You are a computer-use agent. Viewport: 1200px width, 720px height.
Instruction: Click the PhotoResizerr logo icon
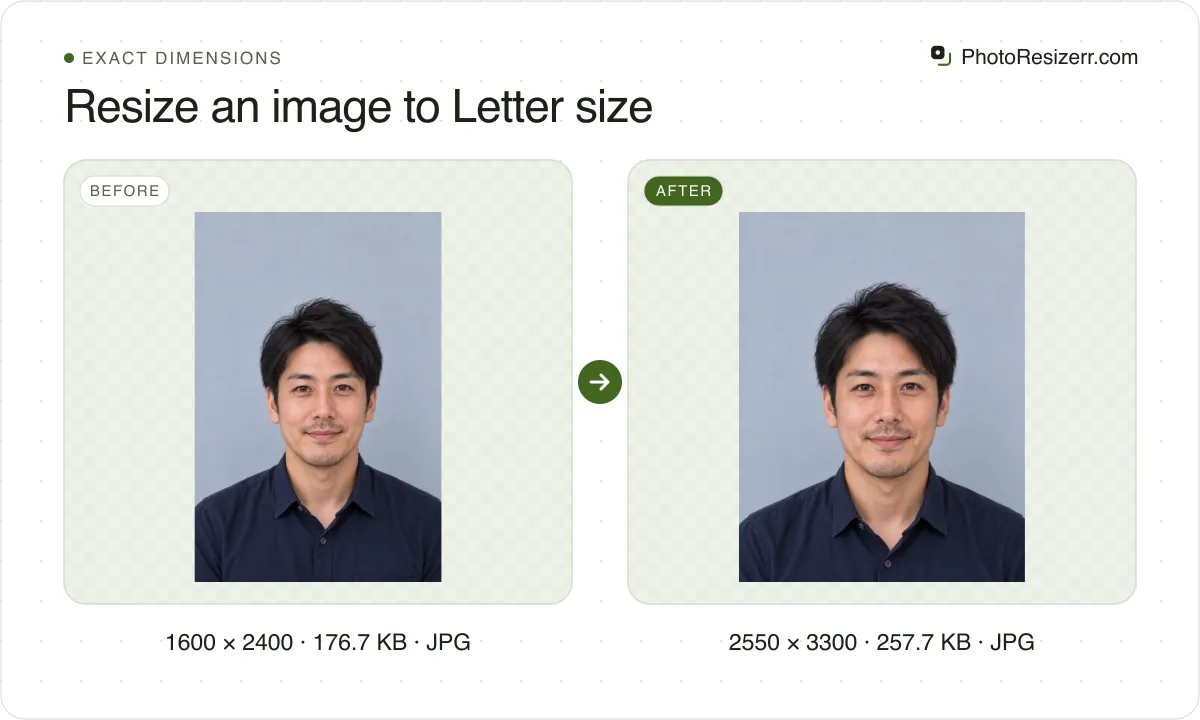point(940,56)
